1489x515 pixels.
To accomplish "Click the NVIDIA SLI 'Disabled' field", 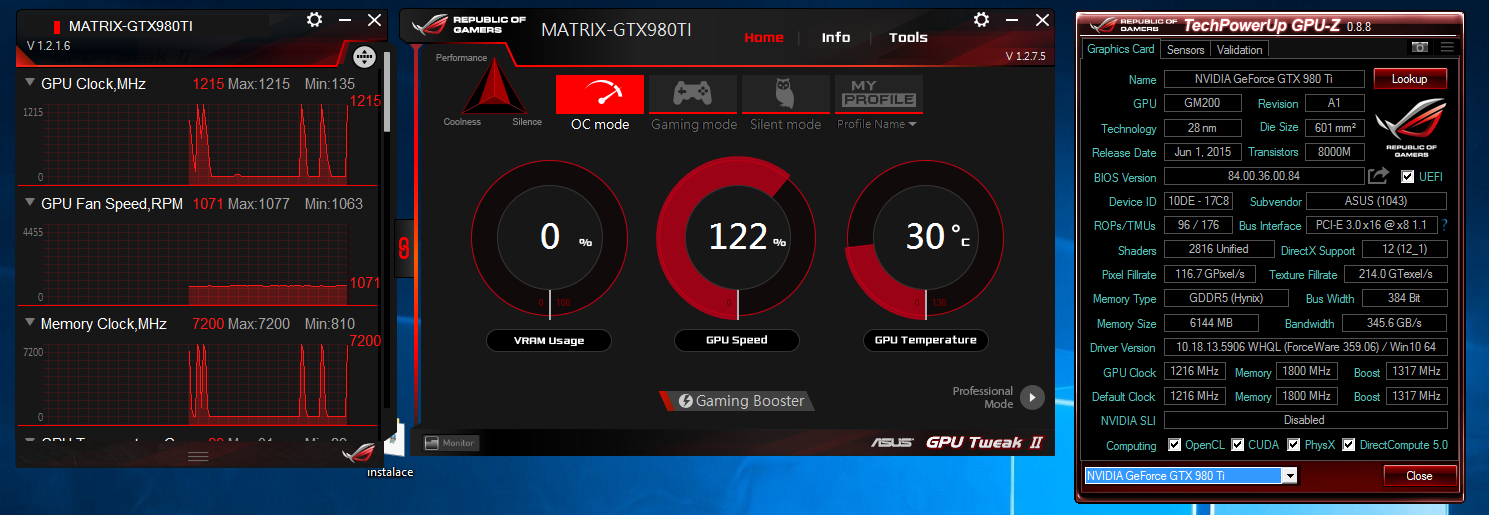I will coord(1305,420).
